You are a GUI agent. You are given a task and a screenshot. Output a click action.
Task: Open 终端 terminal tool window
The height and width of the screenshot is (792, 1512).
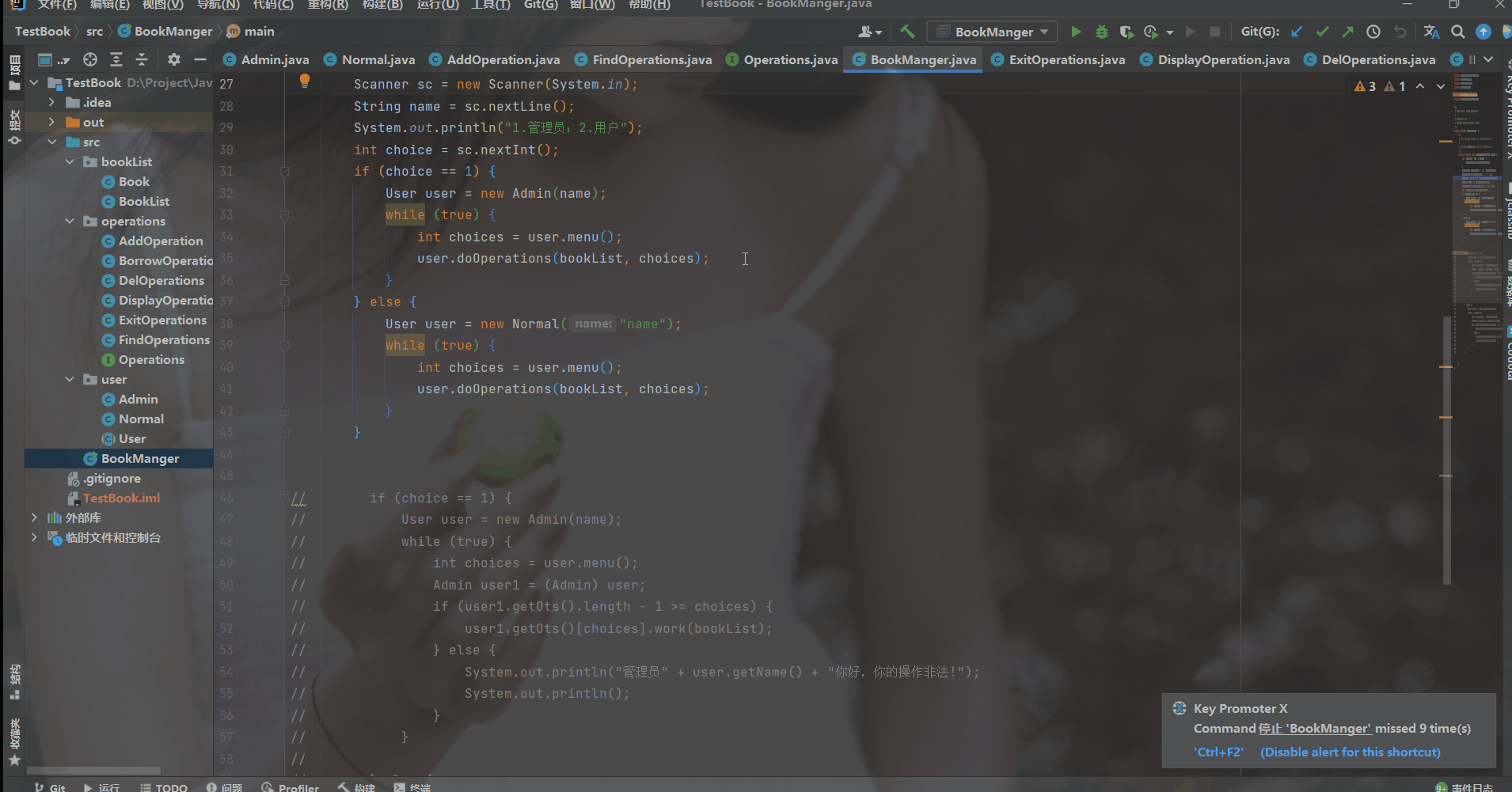click(x=412, y=787)
